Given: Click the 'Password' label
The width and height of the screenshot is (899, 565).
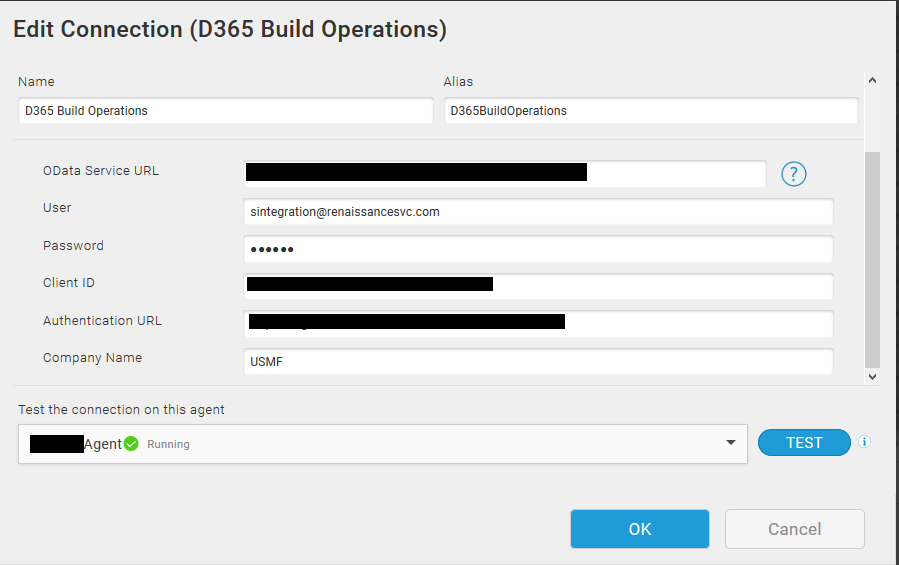Looking at the screenshot, I should pyautogui.click(x=73, y=245).
